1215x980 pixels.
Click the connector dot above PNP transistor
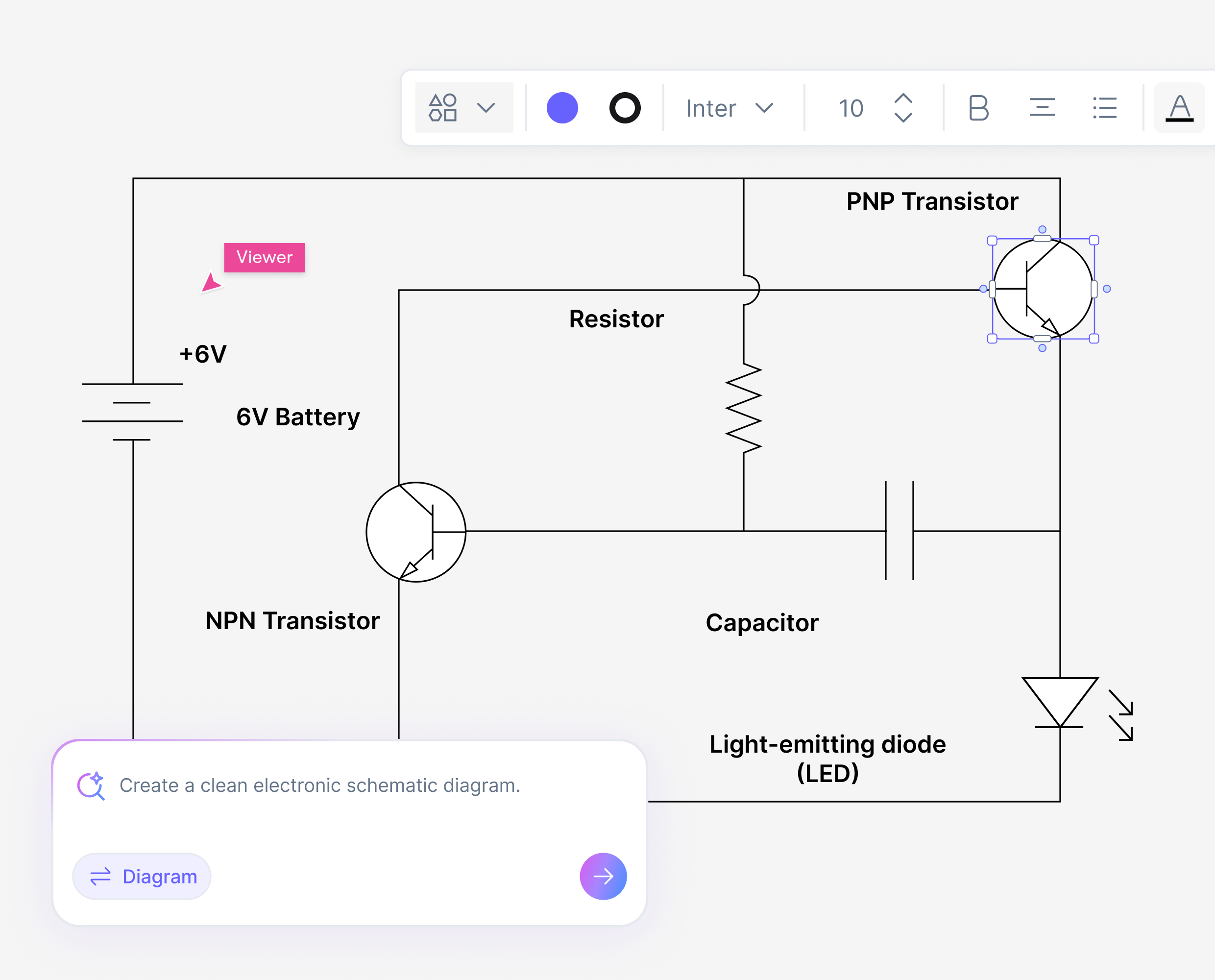click(1043, 229)
